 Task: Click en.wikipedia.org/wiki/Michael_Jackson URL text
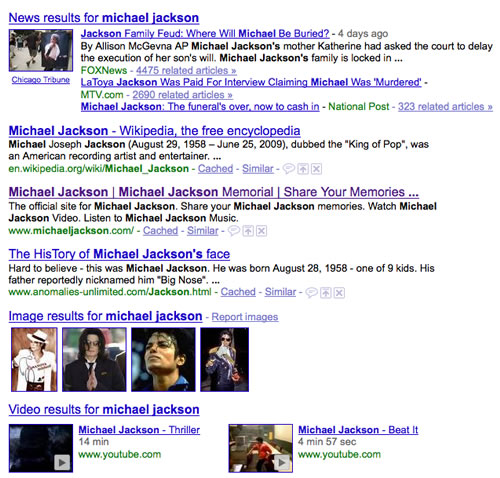(x=99, y=169)
